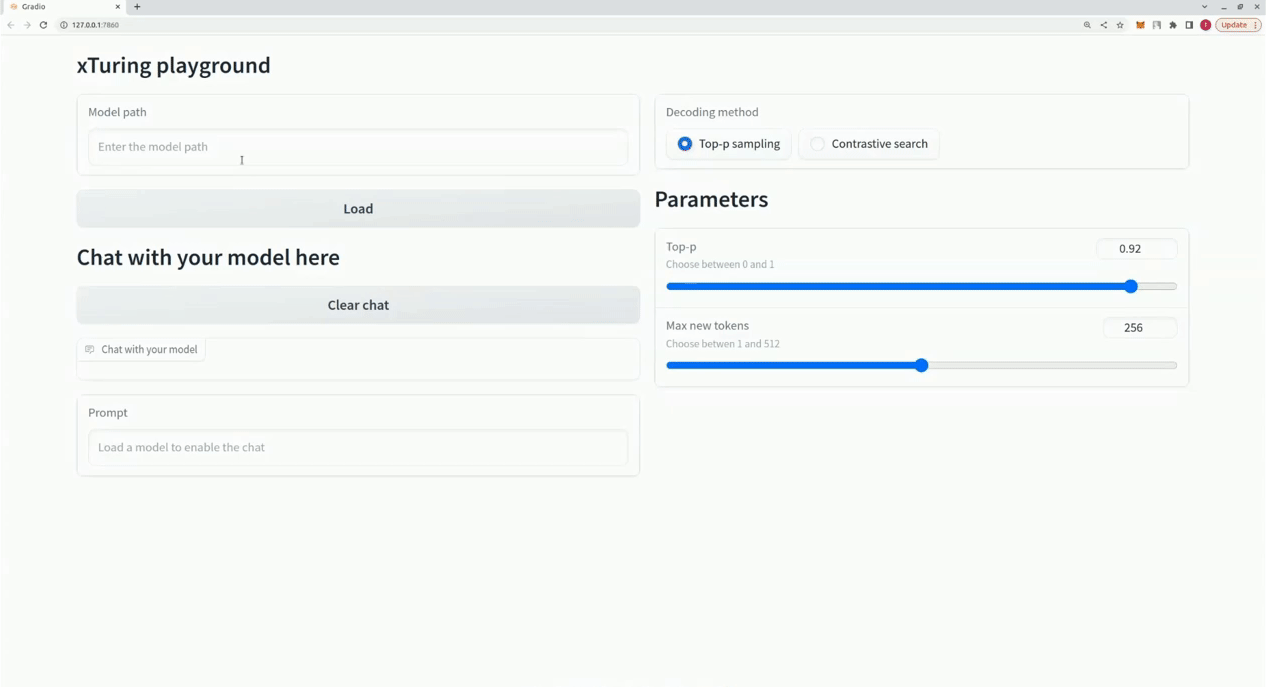Click the 'Choose between 0 and 1' hint
This screenshot has height=687, width=1266.
click(720, 265)
